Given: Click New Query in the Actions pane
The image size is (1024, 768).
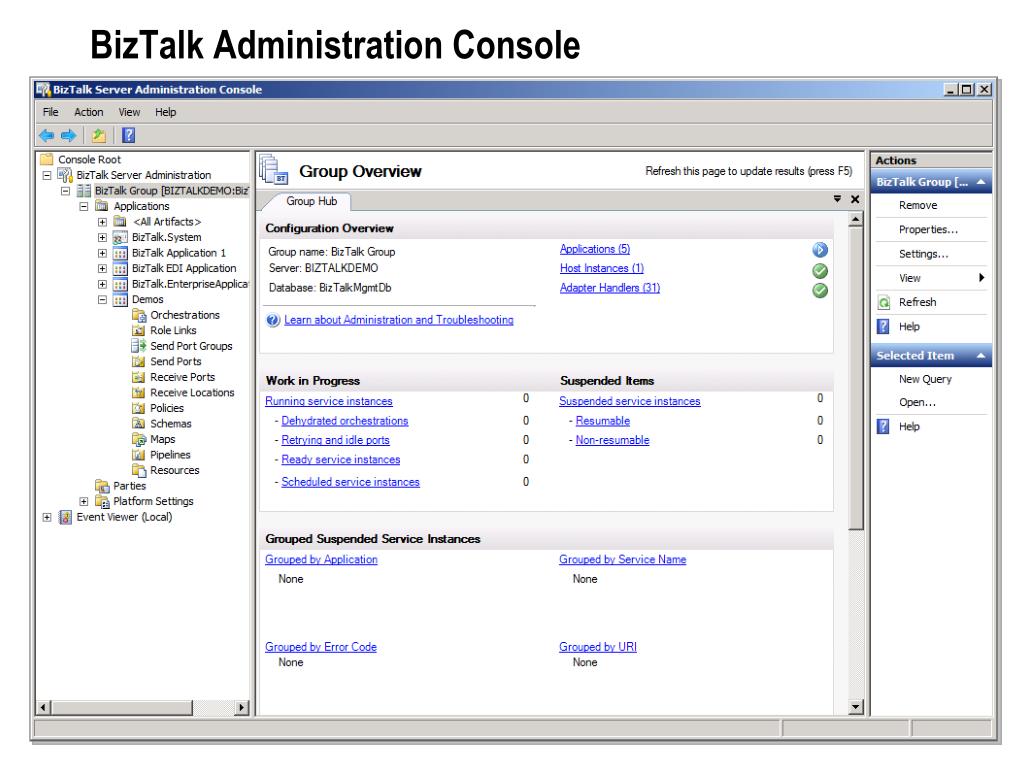Looking at the screenshot, I should [925, 379].
